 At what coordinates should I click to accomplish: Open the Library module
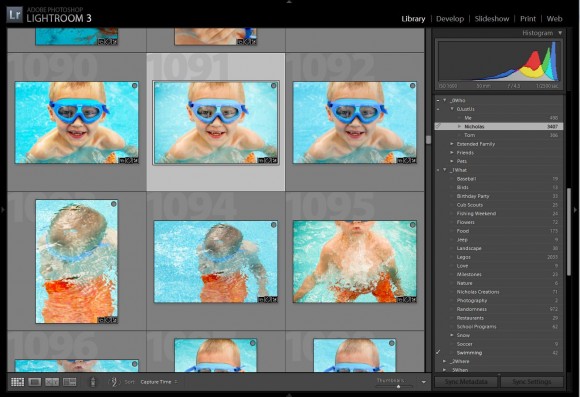[x=413, y=18]
